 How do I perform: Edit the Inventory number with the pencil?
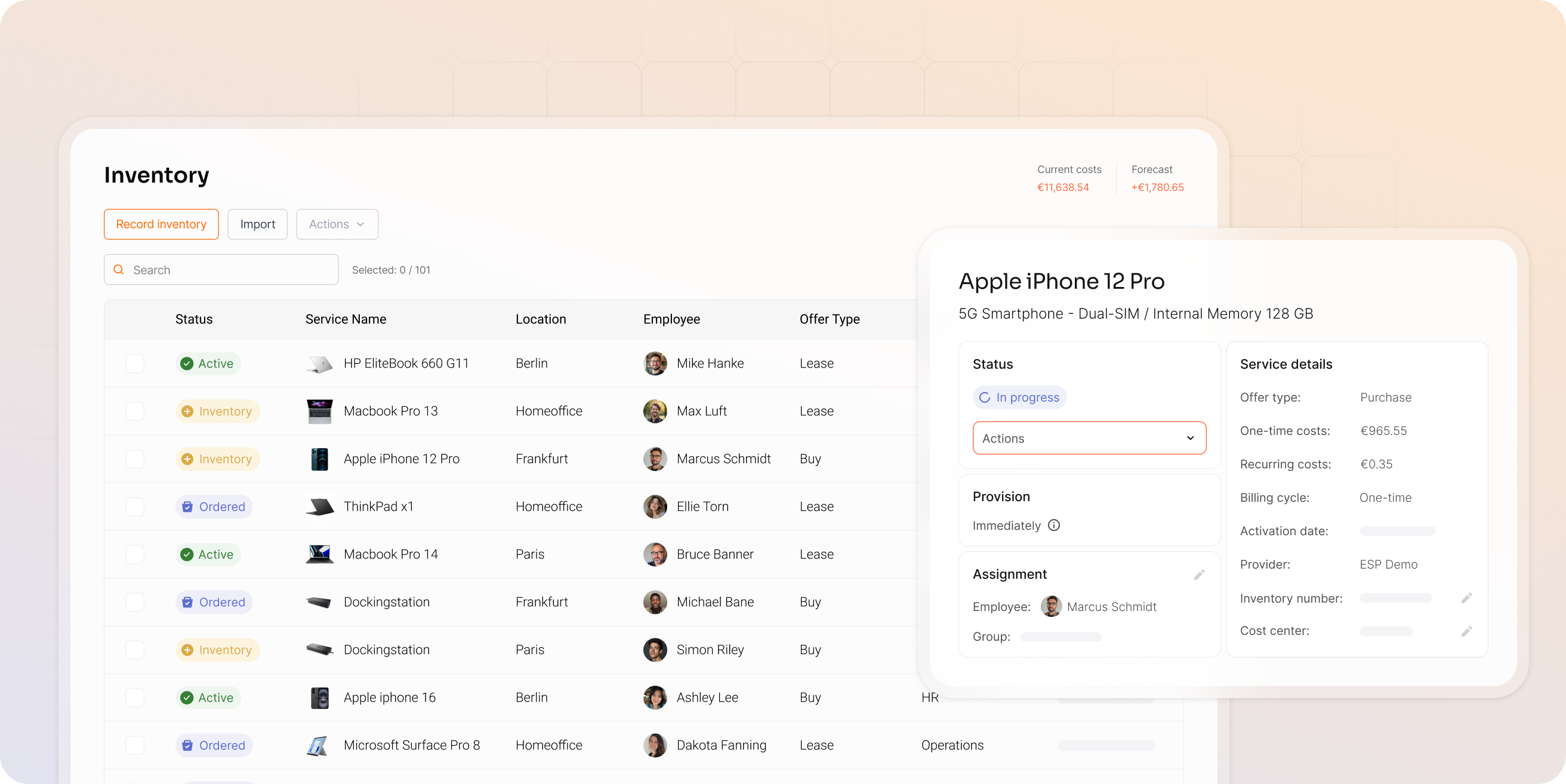(x=1466, y=598)
